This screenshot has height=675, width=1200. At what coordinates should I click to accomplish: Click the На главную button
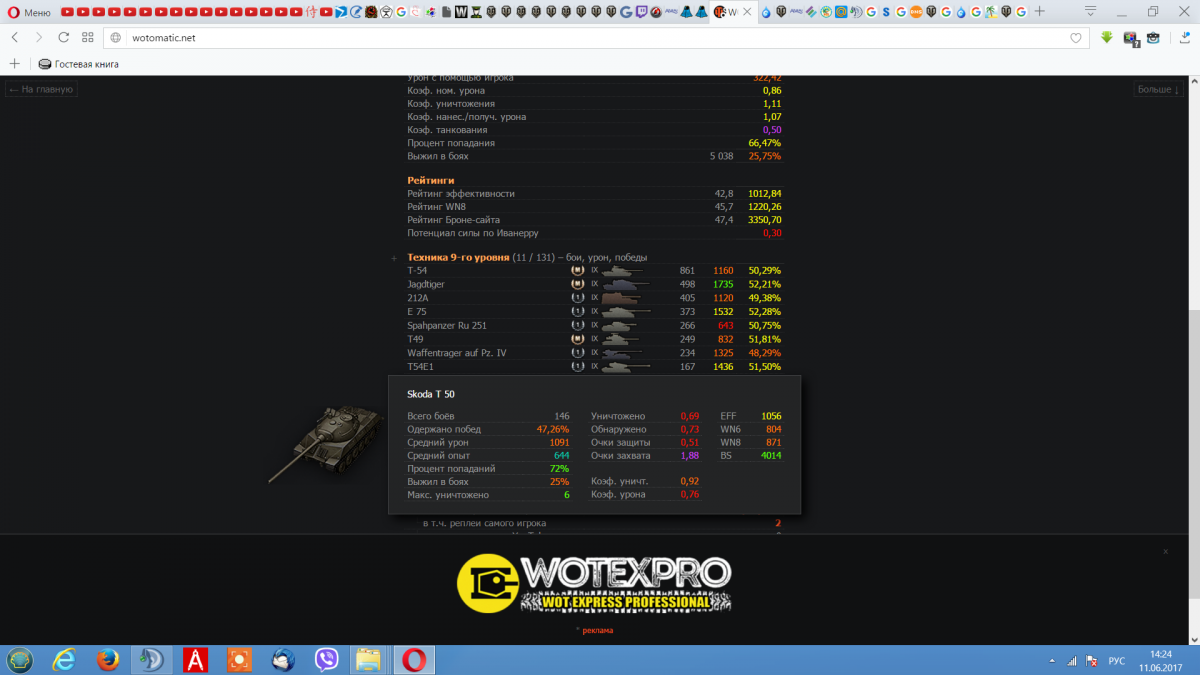click(41, 89)
